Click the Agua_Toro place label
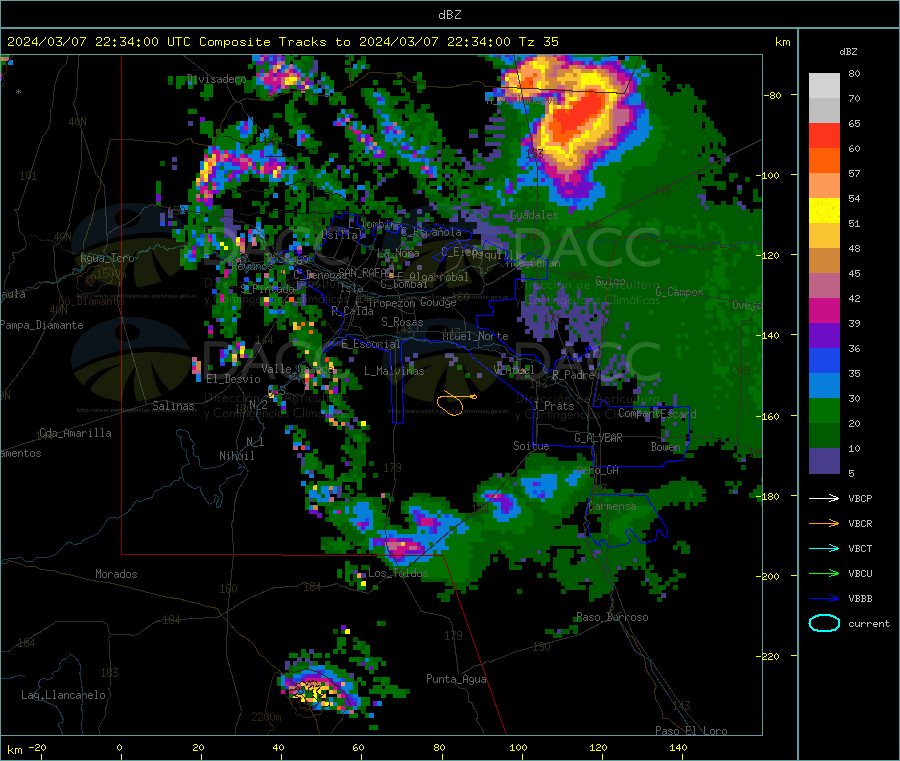Screen dimensions: 900x761 [x=107, y=258]
